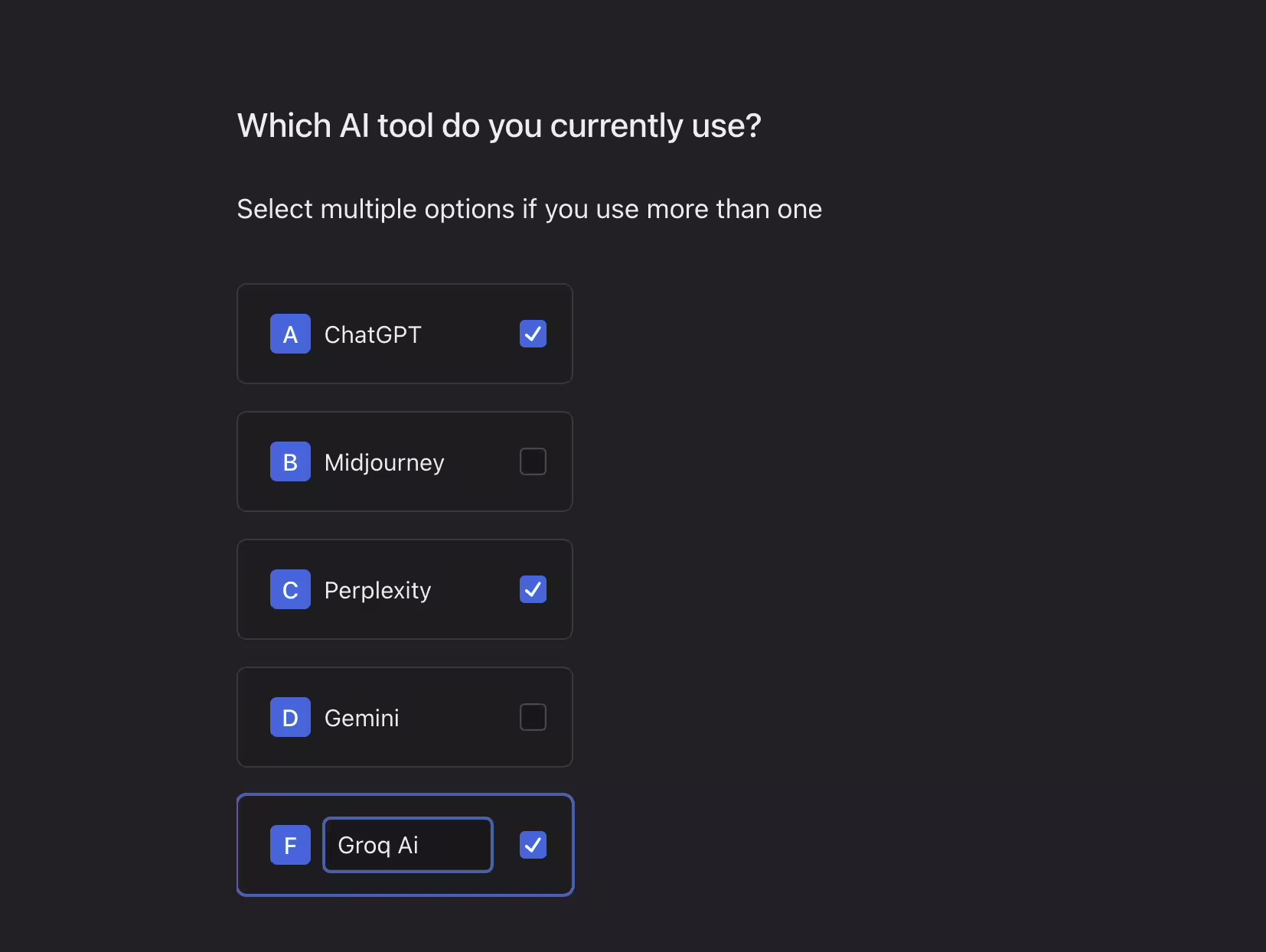This screenshot has height=952, width=1266.
Task: Click the ChatGPT label text
Action: click(373, 334)
